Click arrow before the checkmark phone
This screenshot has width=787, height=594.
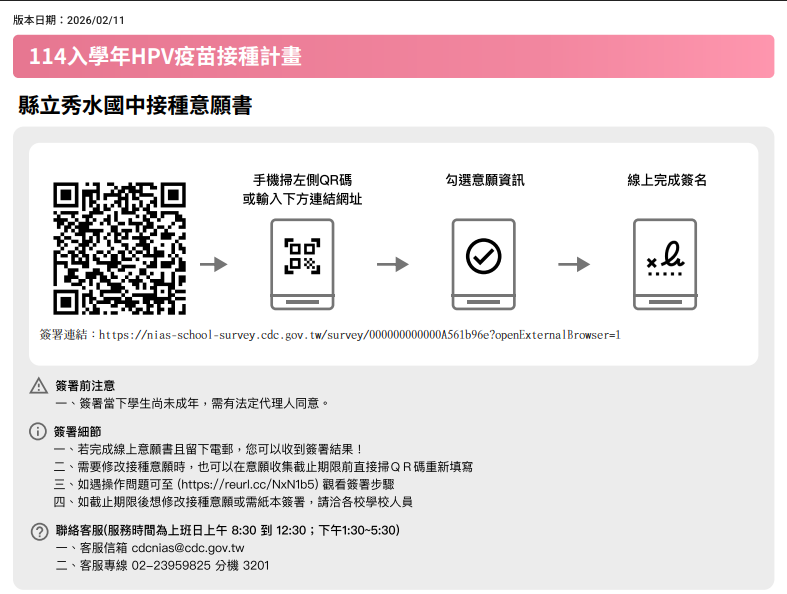(x=392, y=264)
